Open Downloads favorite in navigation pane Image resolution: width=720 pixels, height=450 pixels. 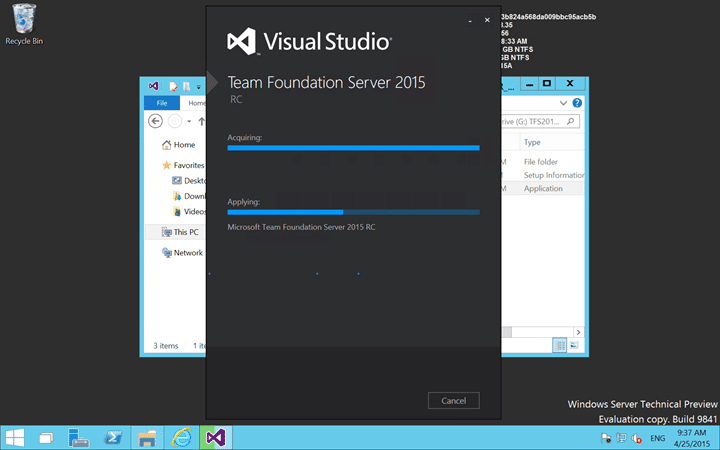(x=189, y=196)
